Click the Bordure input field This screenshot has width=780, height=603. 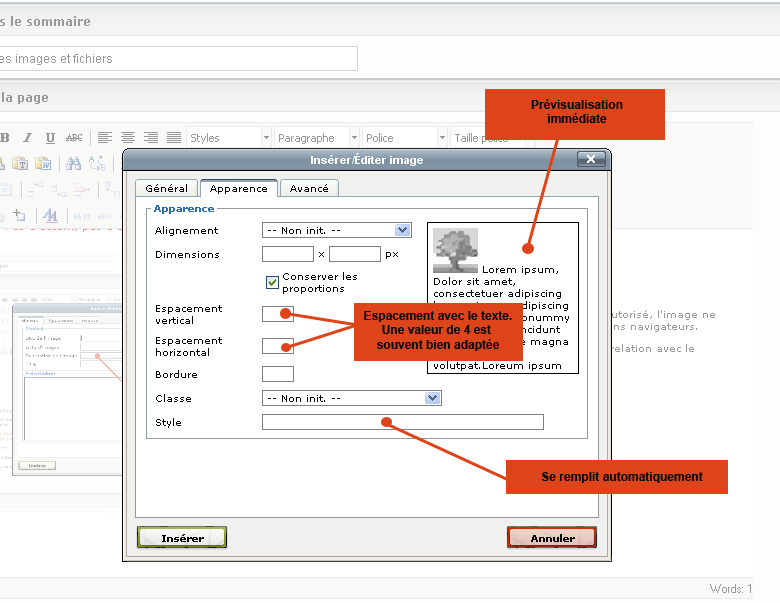coord(277,374)
